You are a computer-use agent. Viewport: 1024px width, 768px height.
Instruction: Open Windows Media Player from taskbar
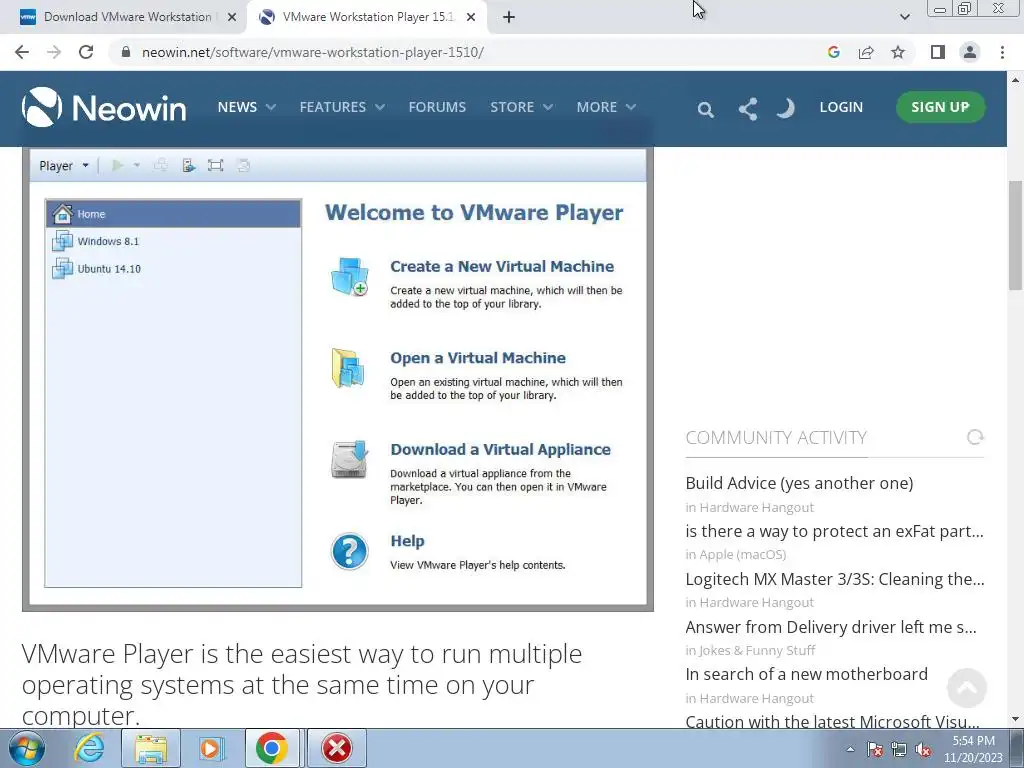(x=211, y=748)
